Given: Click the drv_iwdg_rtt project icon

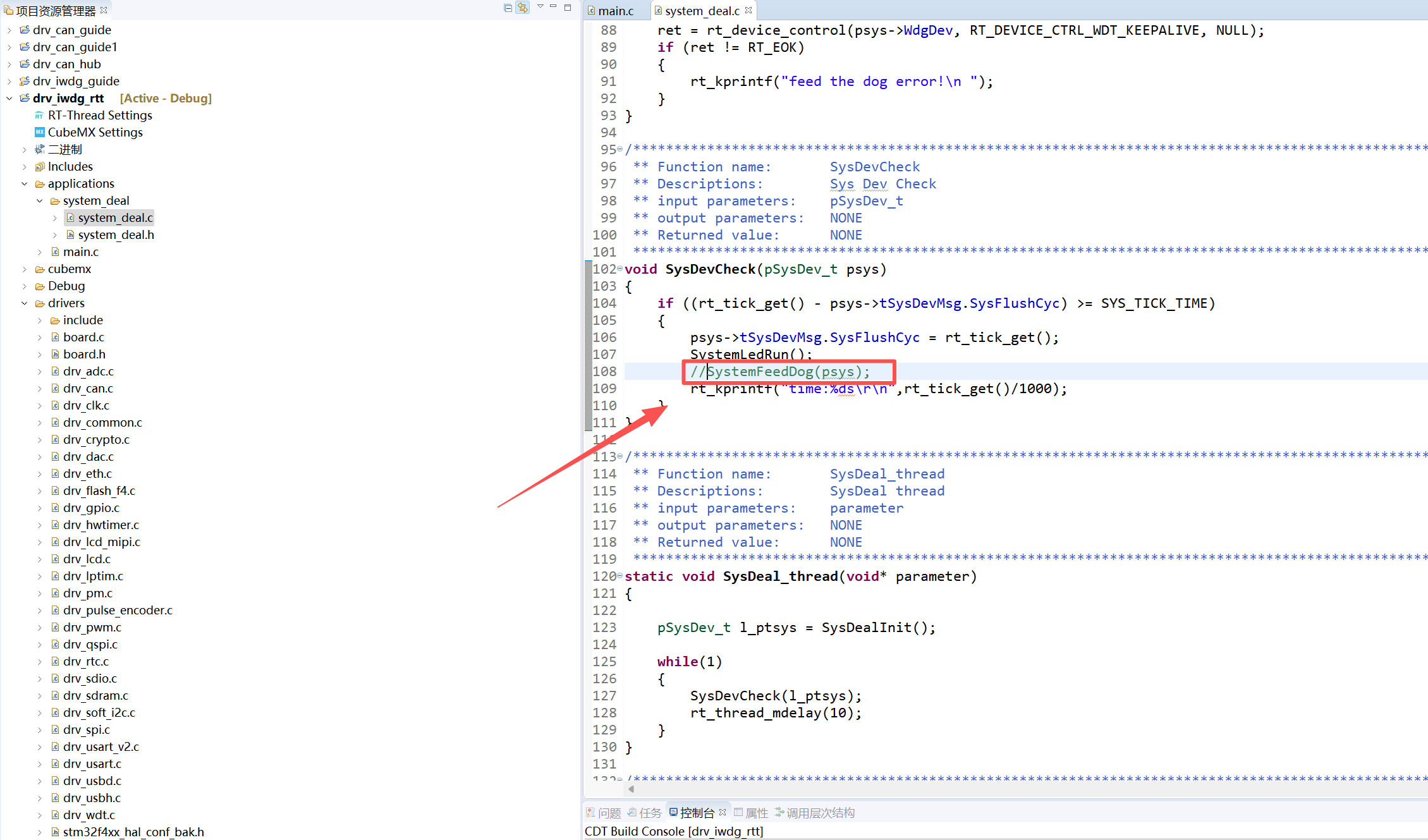Looking at the screenshot, I should click(x=24, y=98).
